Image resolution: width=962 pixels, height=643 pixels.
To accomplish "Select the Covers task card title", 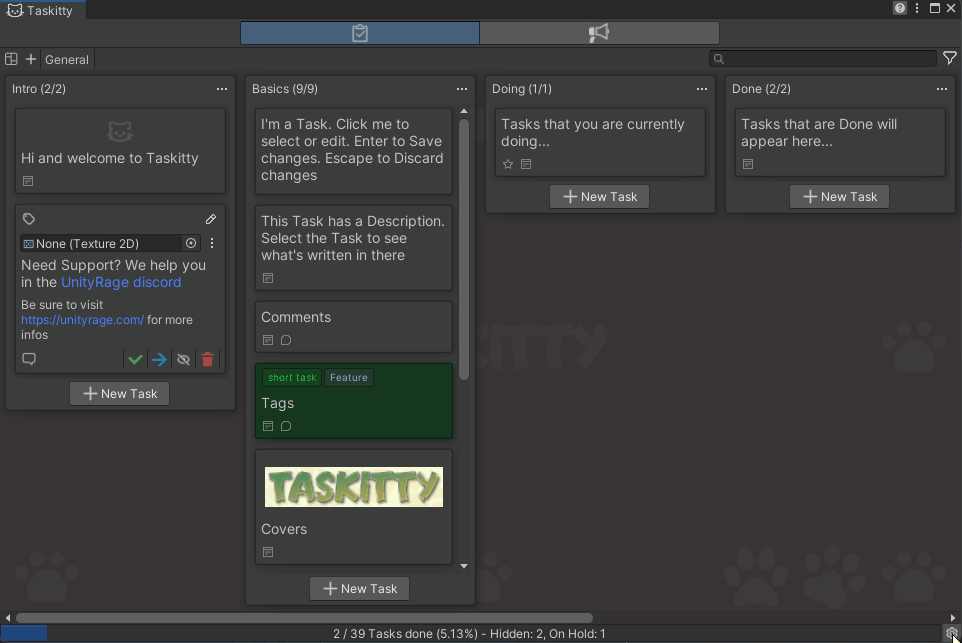I will coord(283,529).
